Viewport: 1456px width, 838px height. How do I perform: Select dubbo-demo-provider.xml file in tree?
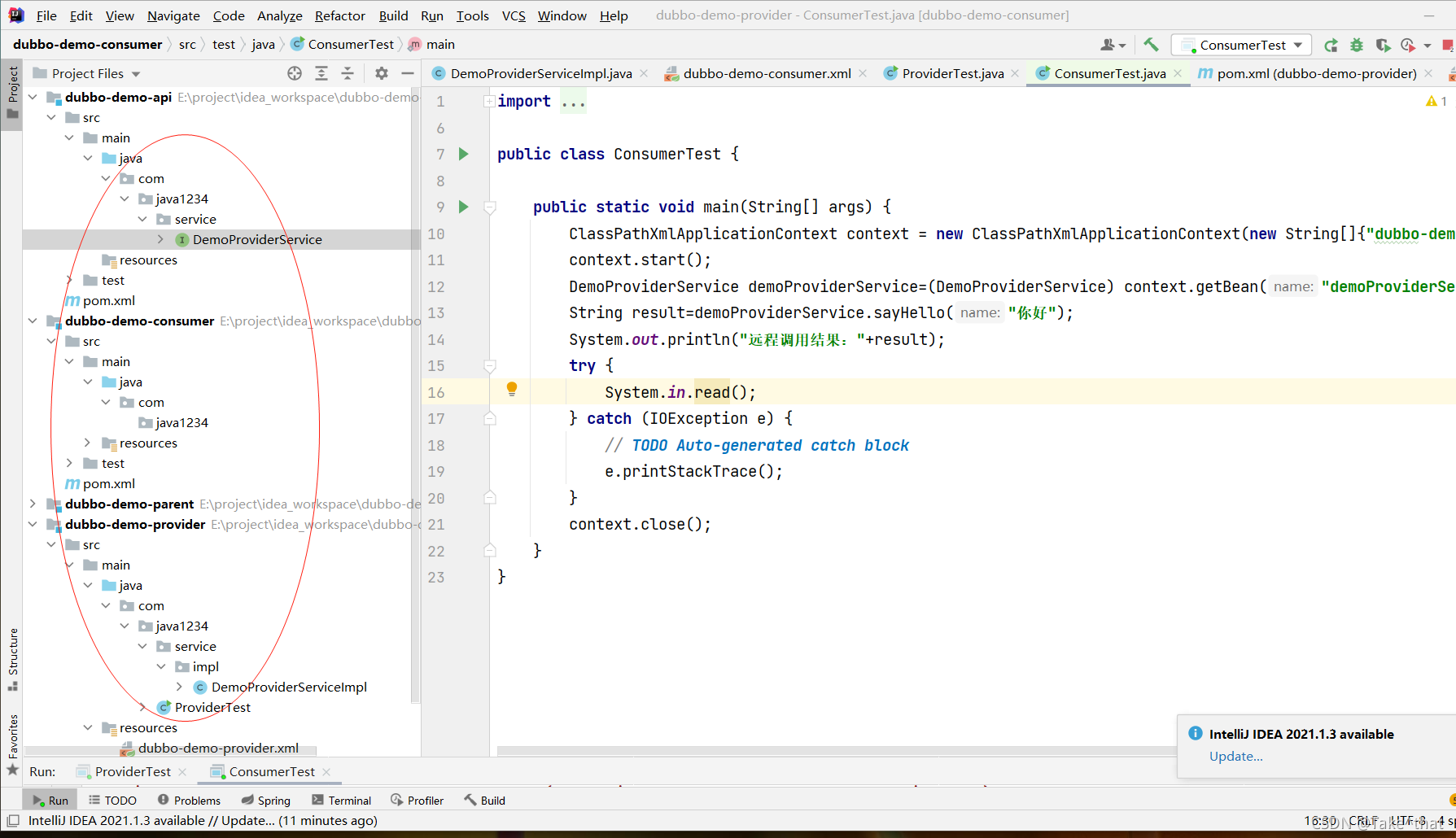coord(217,748)
